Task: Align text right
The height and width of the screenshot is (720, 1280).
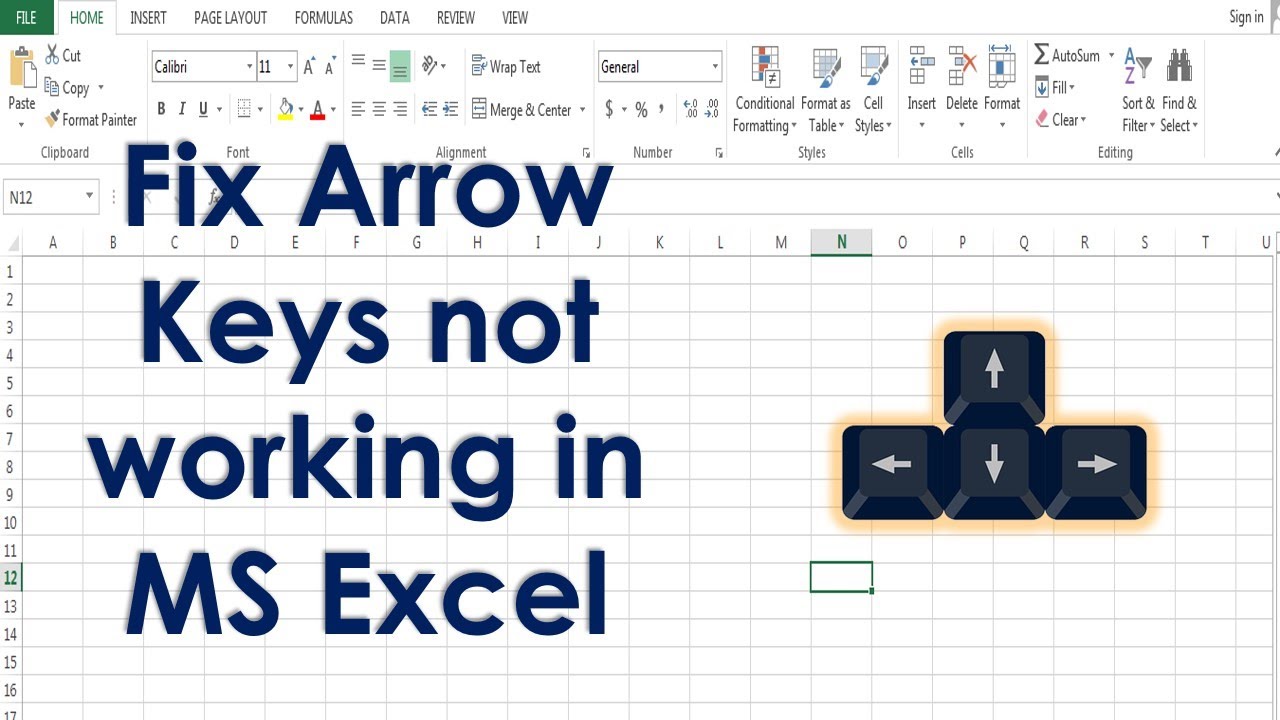Action: pyautogui.click(x=400, y=110)
